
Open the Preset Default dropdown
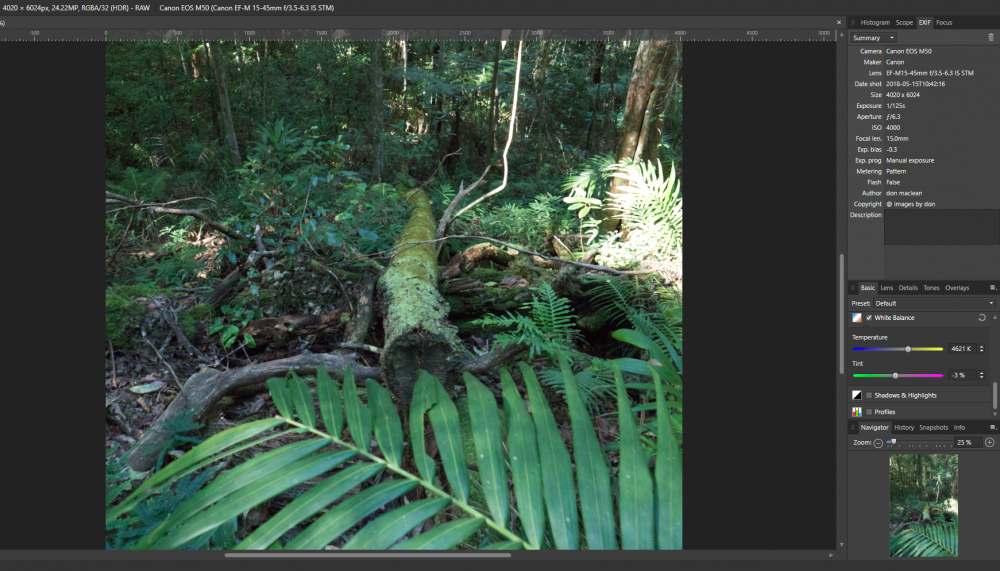coord(934,304)
